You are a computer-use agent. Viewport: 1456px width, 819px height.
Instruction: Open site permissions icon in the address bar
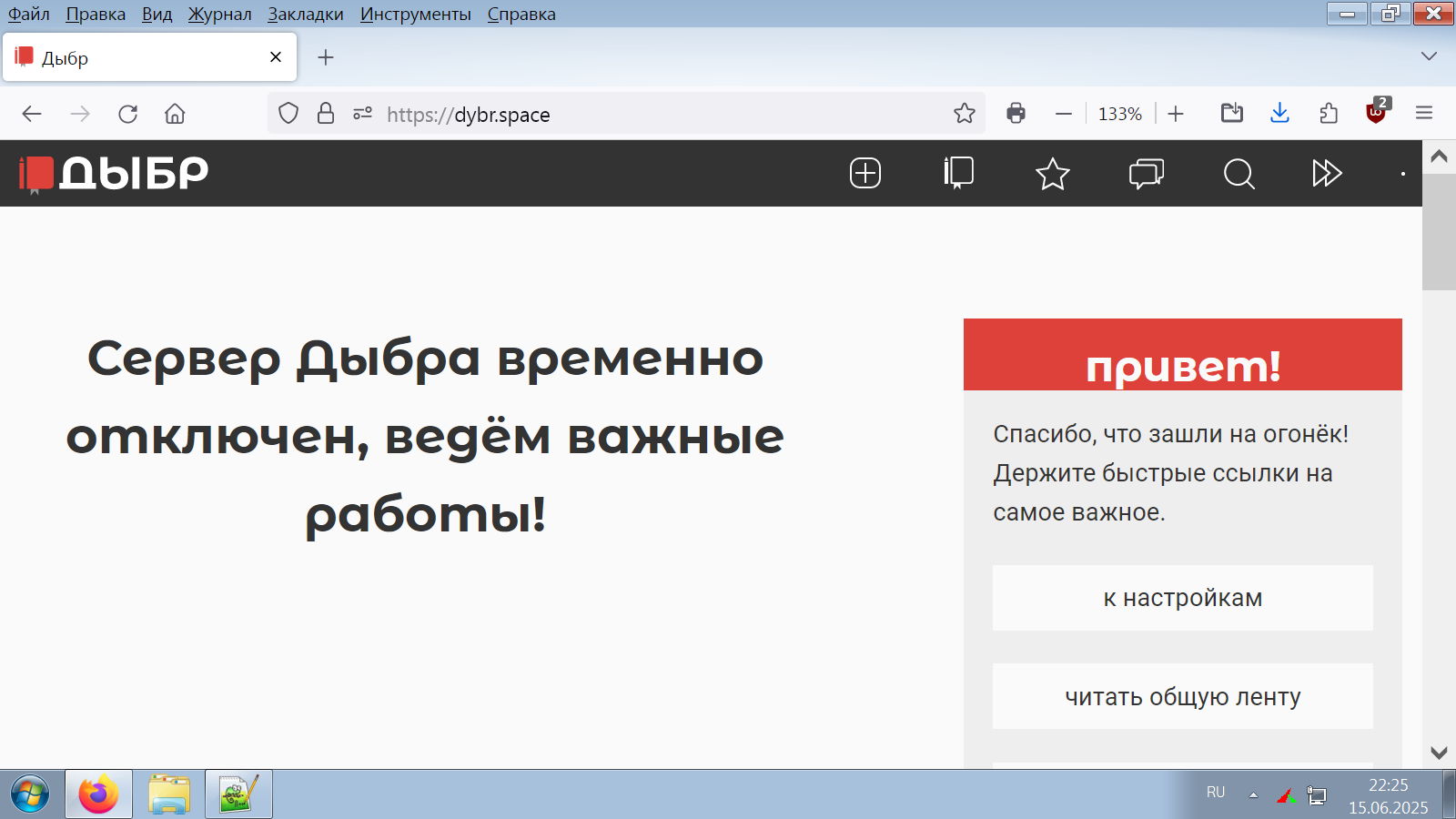coord(362,114)
